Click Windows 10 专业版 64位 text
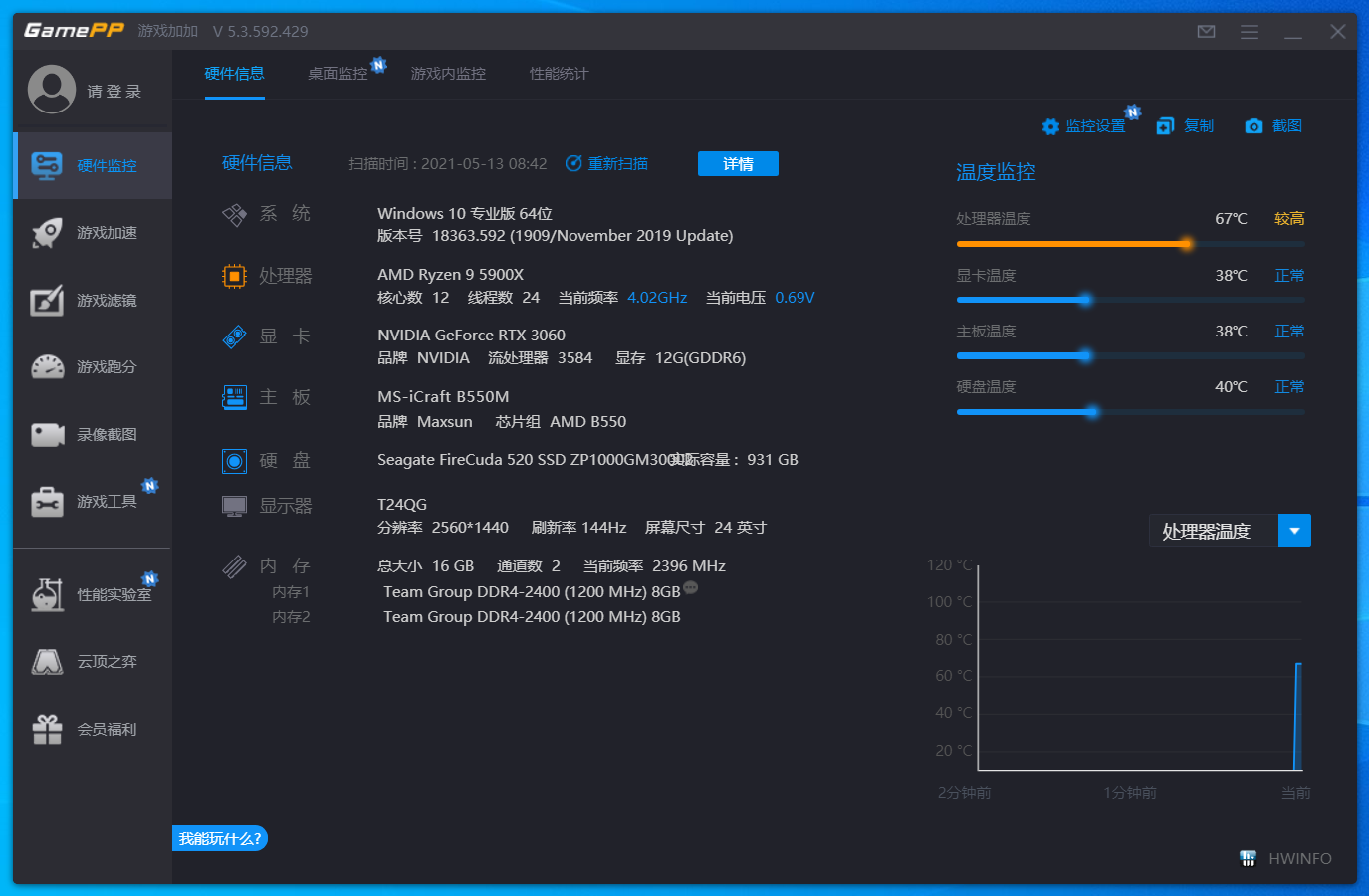Viewport: 1369px width, 896px height. [465, 213]
